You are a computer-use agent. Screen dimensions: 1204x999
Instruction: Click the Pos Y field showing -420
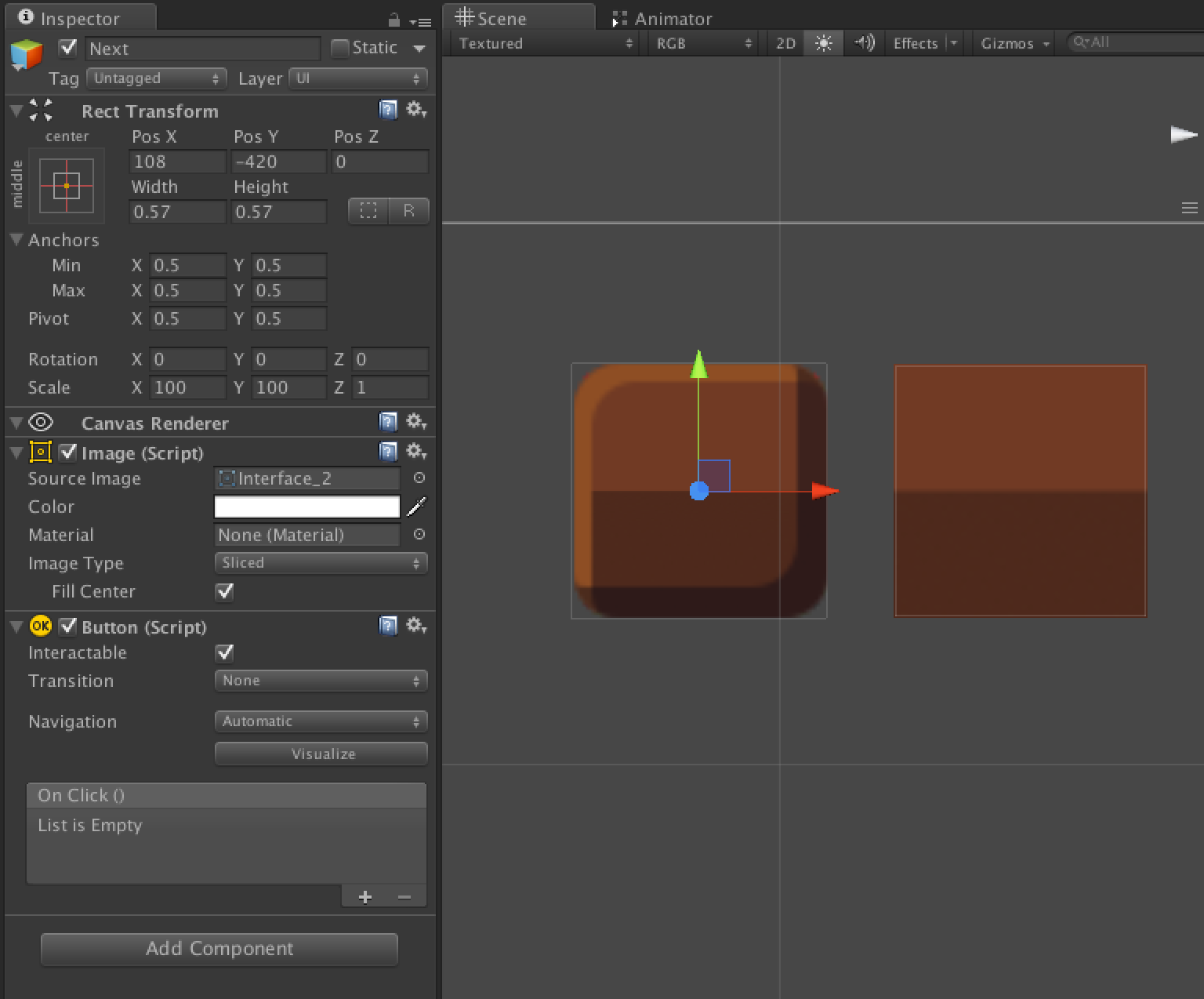coord(278,162)
